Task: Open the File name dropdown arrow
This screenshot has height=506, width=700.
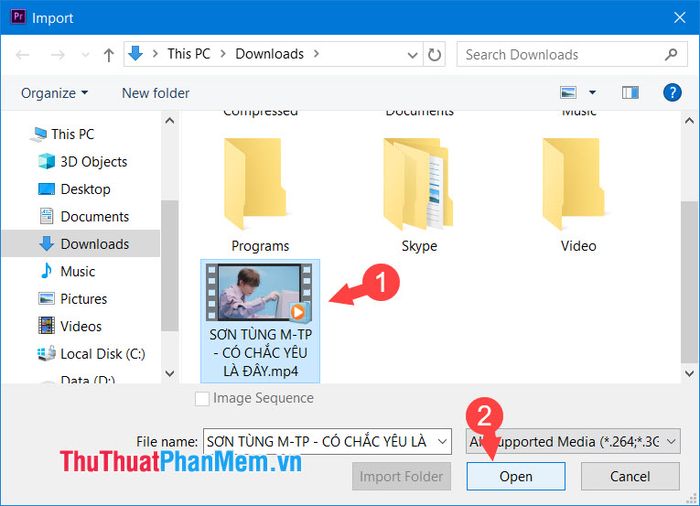Action: [442, 442]
